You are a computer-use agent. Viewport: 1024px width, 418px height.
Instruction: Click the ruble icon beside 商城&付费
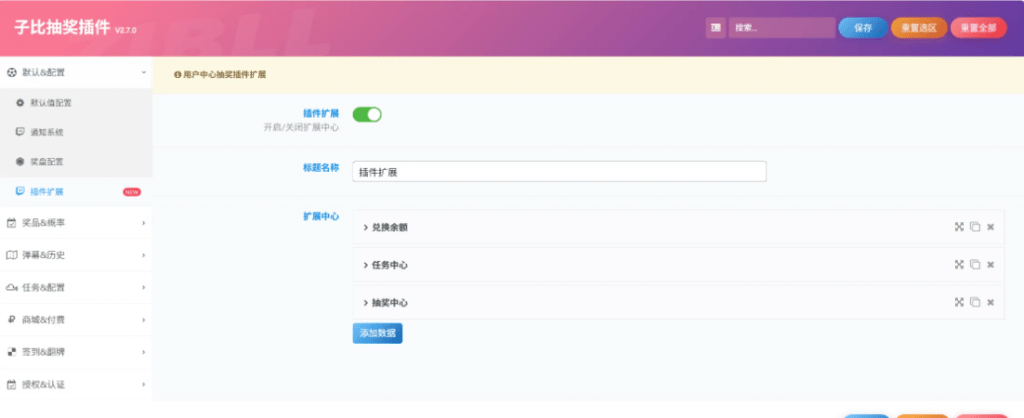click(x=11, y=319)
